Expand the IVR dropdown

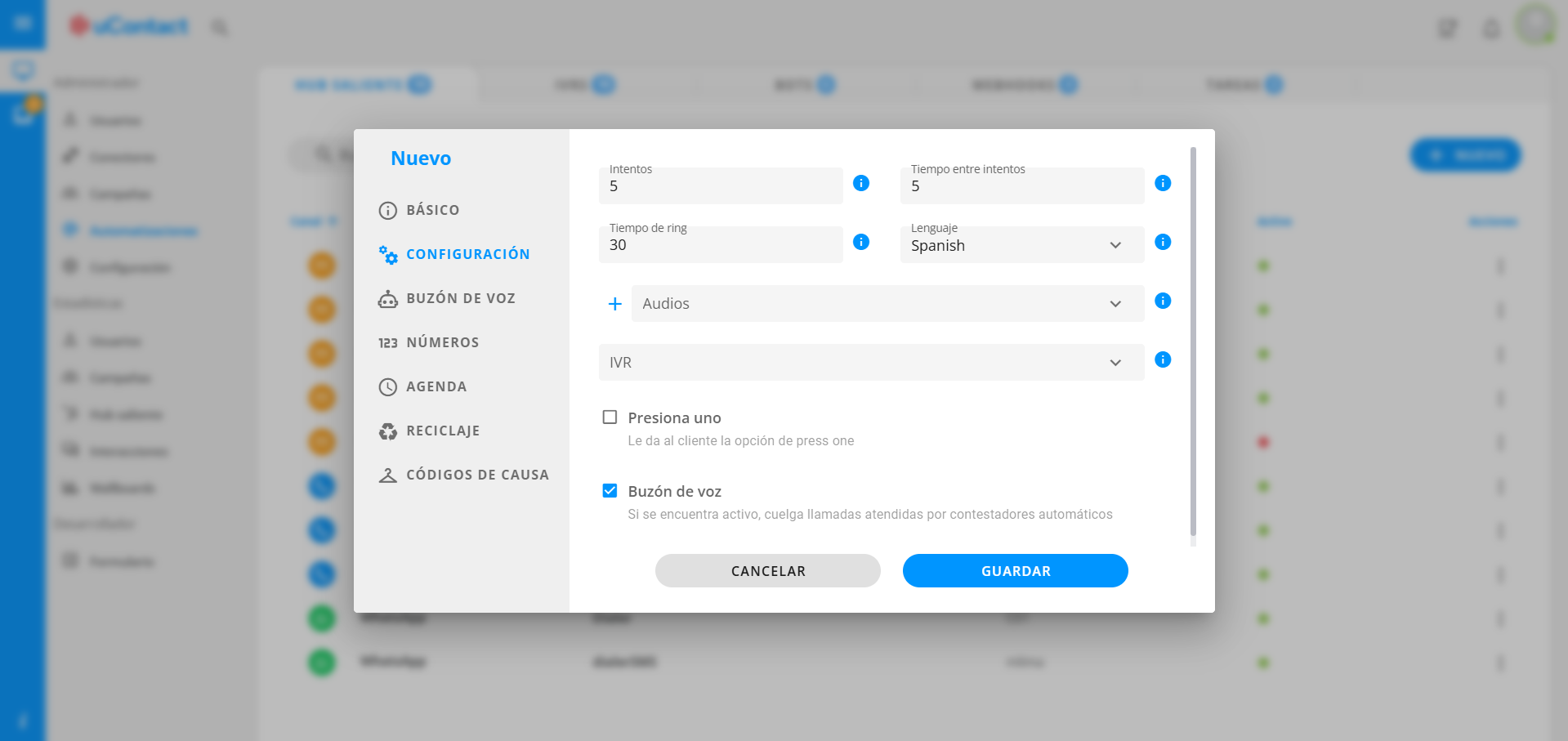click(x=872, y=362)
